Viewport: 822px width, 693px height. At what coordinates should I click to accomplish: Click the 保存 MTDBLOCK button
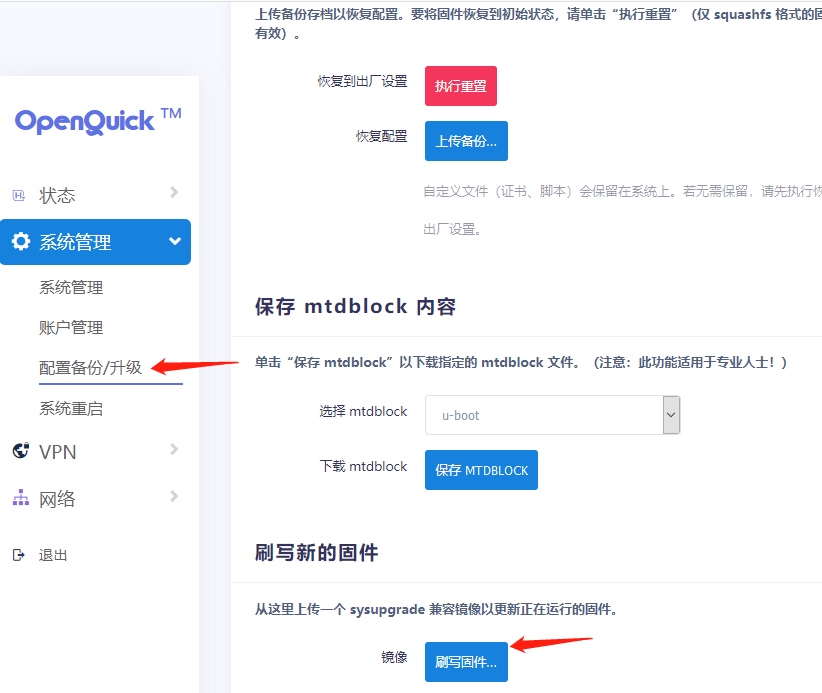tap(481, 470)
